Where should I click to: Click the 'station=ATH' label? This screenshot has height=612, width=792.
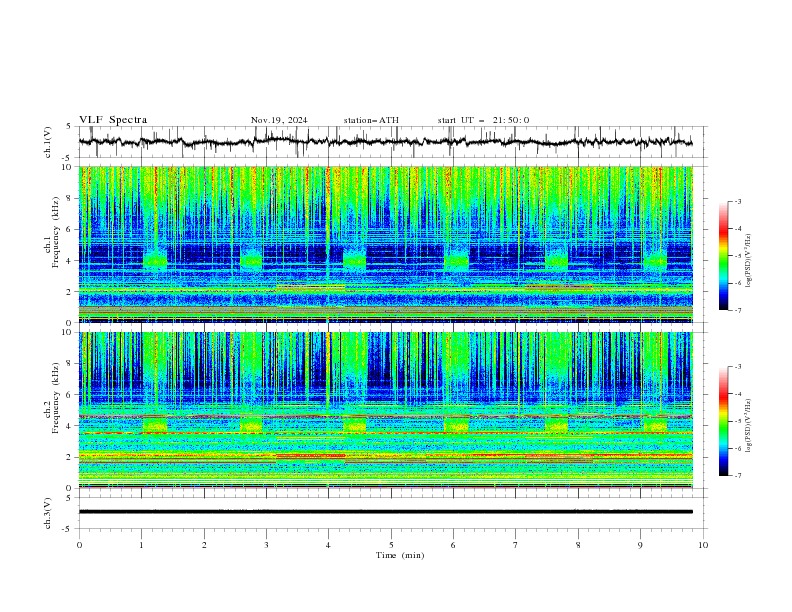click(371, 120)
